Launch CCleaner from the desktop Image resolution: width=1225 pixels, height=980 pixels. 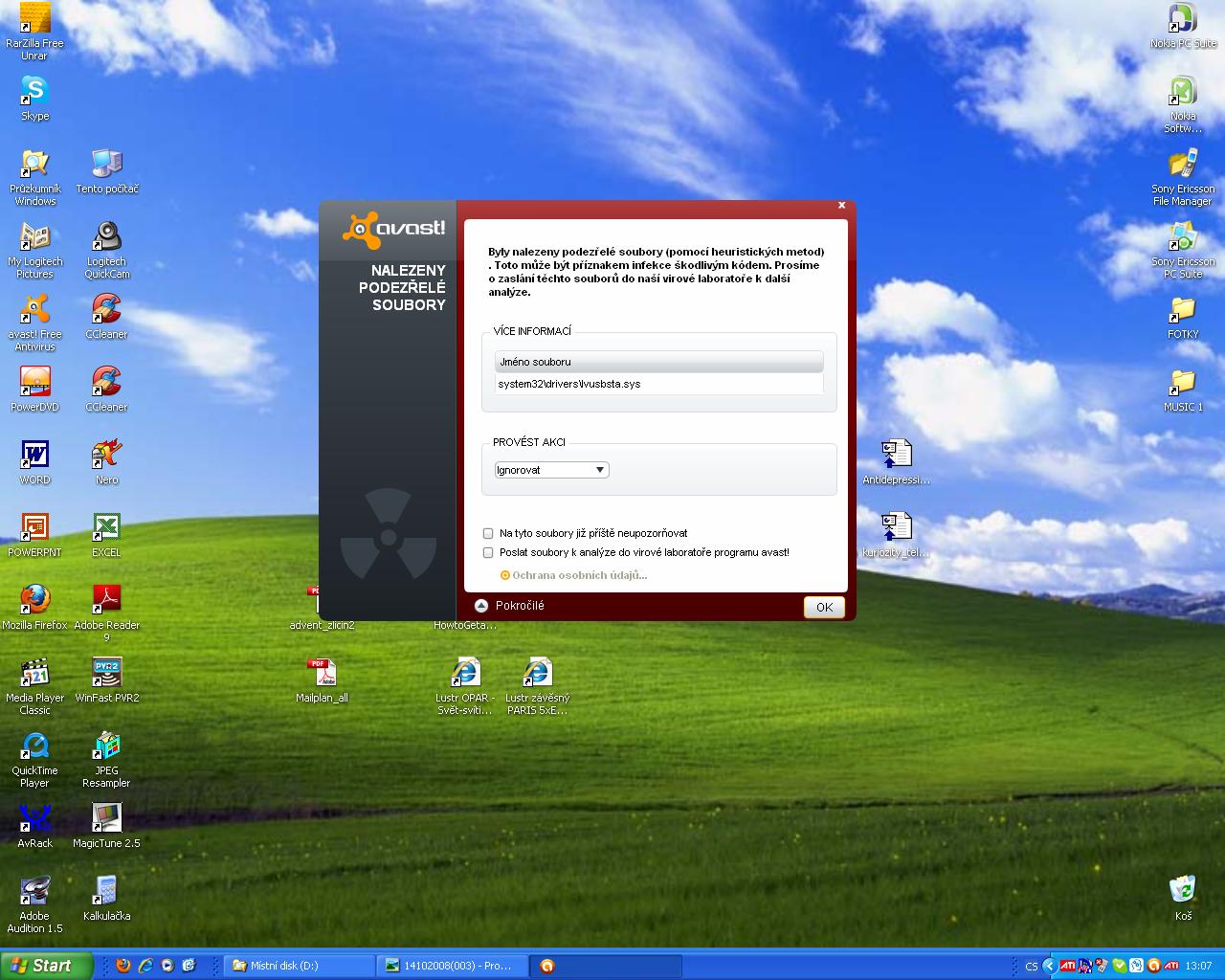coord(106,310)
